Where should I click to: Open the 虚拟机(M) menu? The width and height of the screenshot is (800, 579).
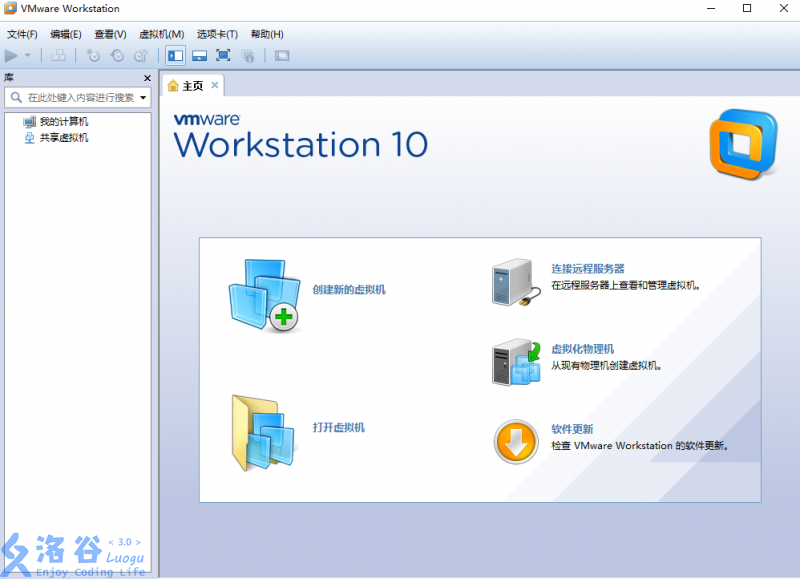pyautogui.click(x=162, y=34)
